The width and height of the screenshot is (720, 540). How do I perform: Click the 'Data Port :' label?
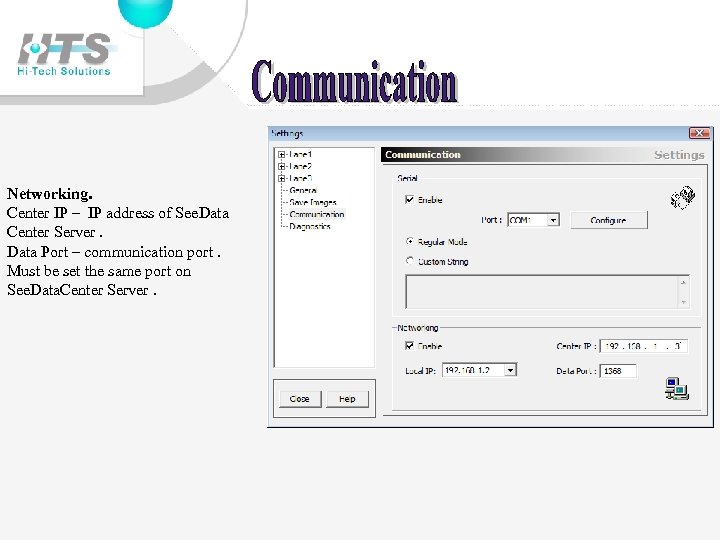[x=576, y=371]
